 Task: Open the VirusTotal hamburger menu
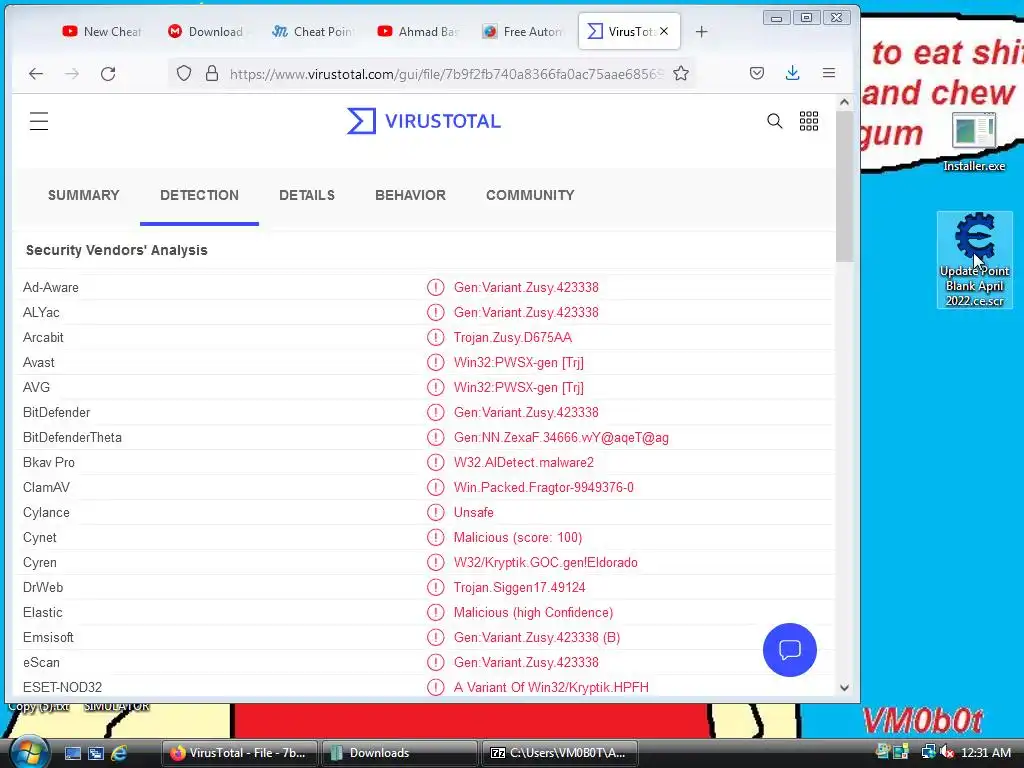pyautogui.click(x=39, y=121)
